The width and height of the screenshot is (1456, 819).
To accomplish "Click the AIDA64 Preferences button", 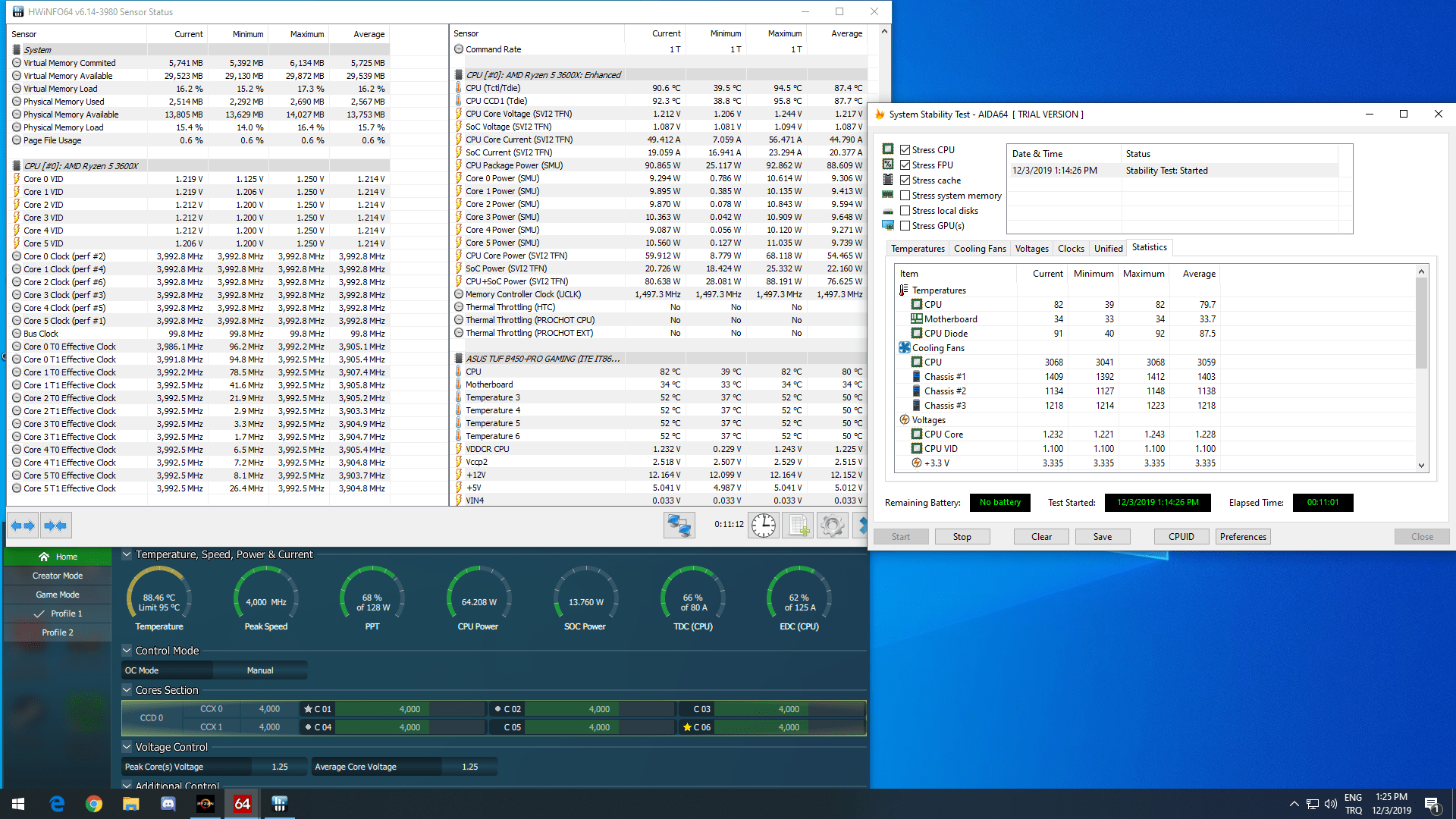I will coord(1243,537).
